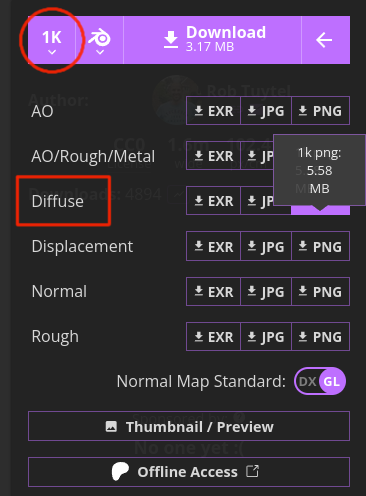Download Diffuse map as EXR

[213, 201]
